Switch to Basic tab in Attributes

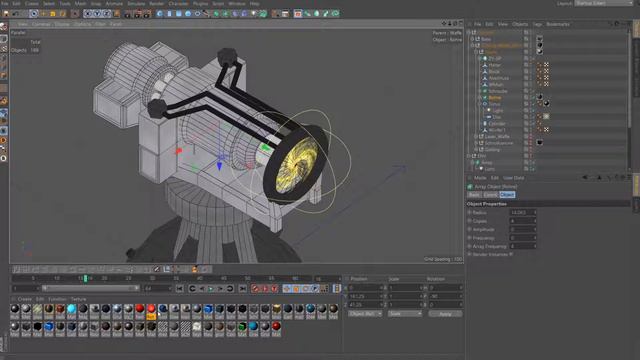click(x=474, y=195)
